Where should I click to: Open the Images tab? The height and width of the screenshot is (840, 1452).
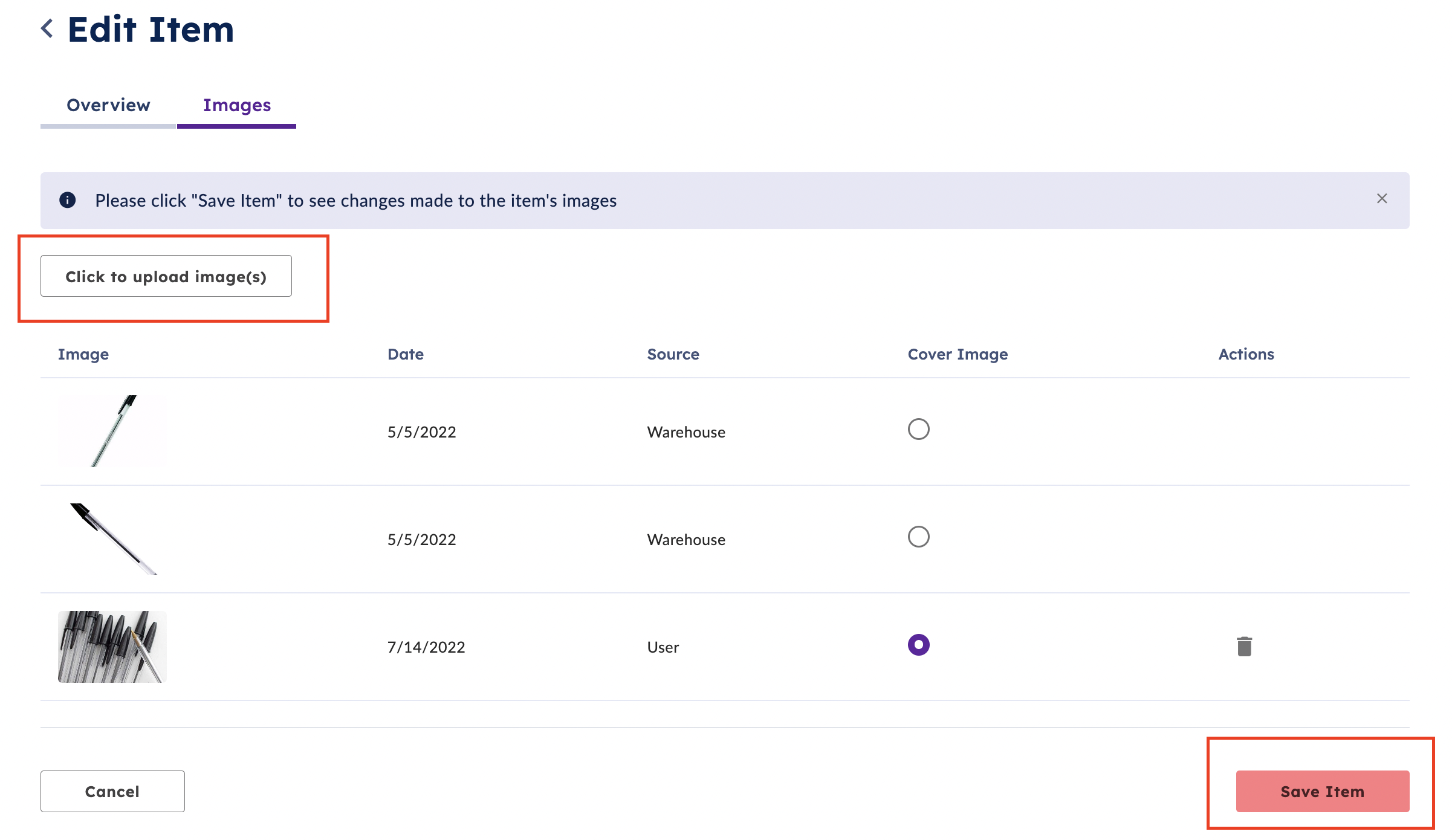click(x=237, y=105)
